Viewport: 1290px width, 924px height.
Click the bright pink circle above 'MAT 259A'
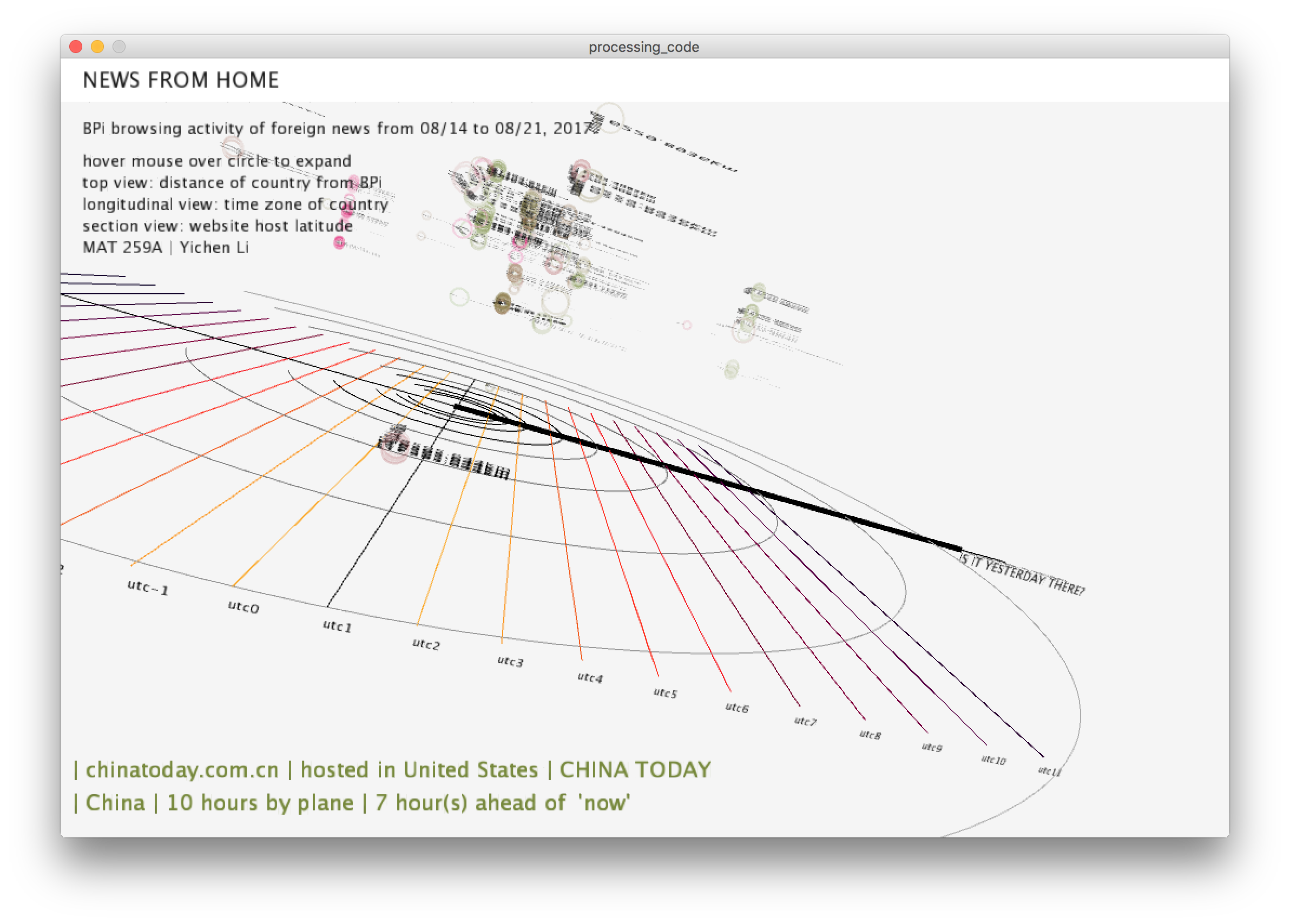coord(340,243)
